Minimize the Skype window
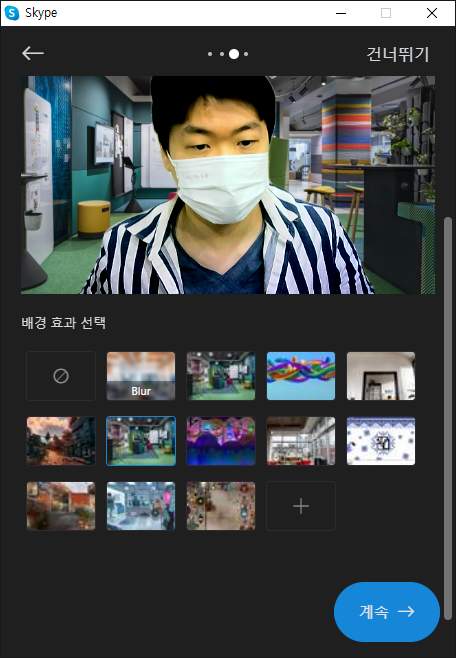The width and height of the screenshot is (456, 658). click(x=341, y=13)
